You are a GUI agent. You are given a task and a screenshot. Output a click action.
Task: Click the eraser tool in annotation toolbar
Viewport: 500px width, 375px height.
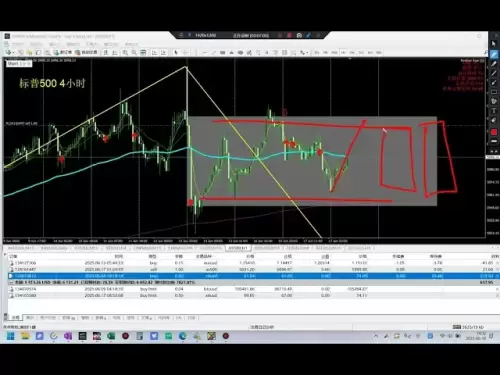[494, 120]
